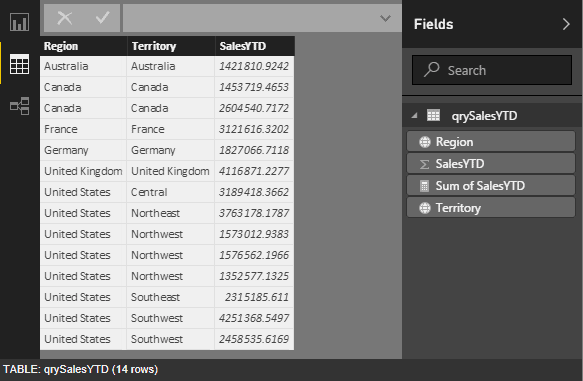583x381 pixels.
Task: Click the Central territory cell
Action: coord(149,192)
